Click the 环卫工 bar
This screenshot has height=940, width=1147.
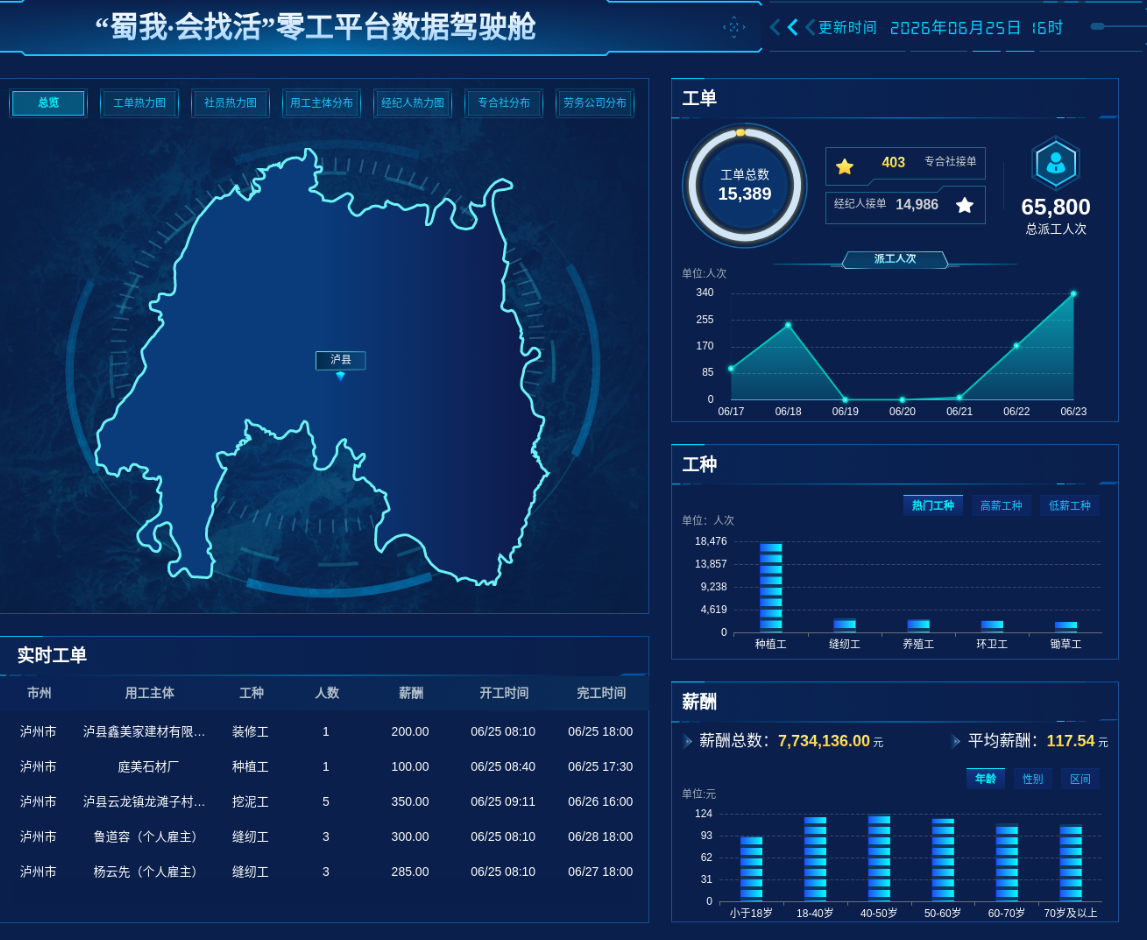tap(992, 626)
